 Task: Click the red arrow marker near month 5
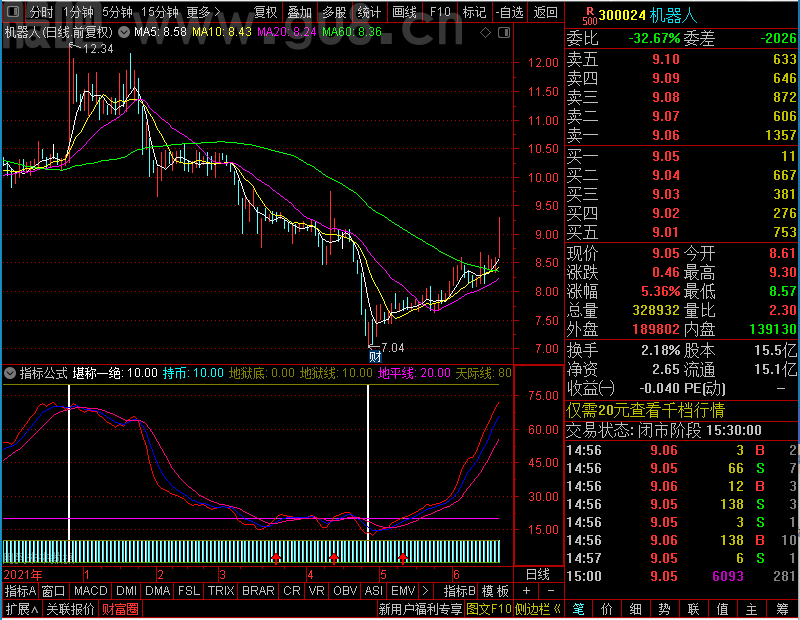403,558
